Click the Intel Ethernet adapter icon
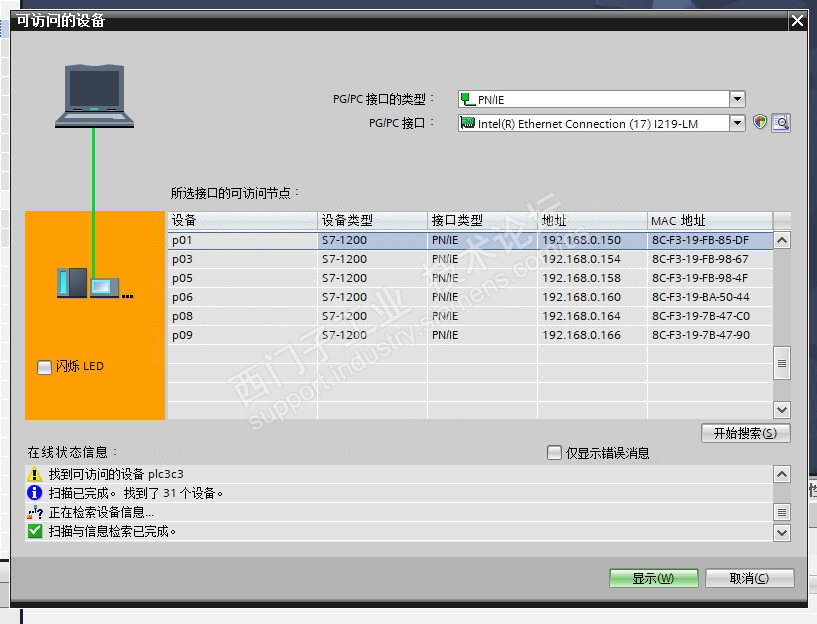Image resolution: width=817 pixels, height=624 pixels. coord(467,123)
